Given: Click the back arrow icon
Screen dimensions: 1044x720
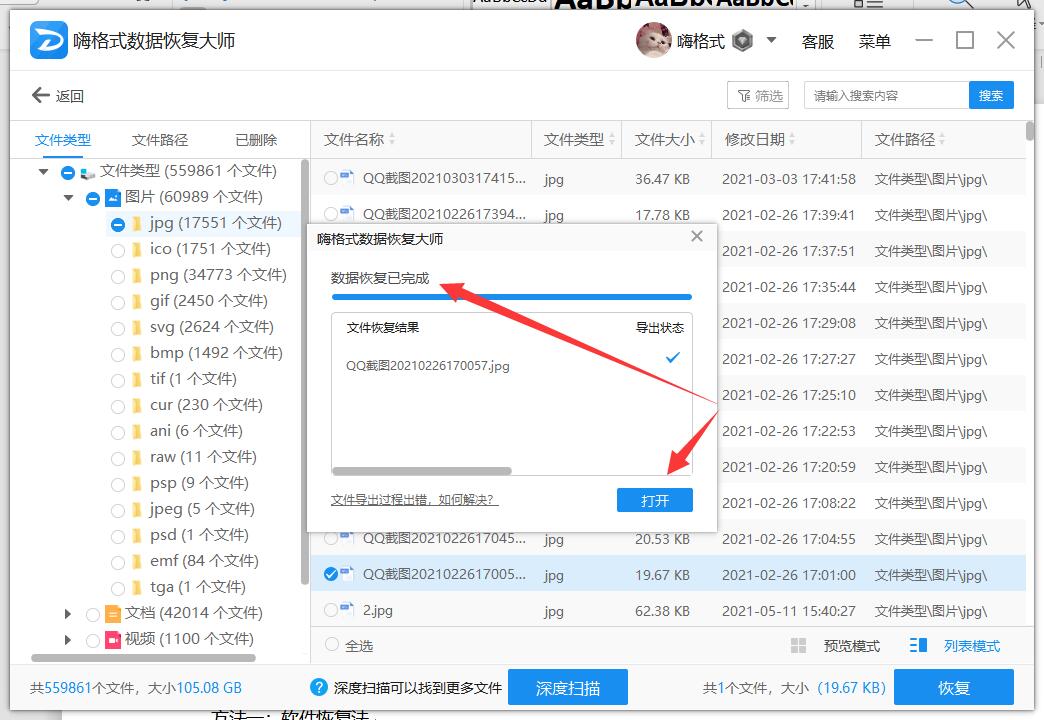Looking at the screenshot, I should [x=41, y=95].
